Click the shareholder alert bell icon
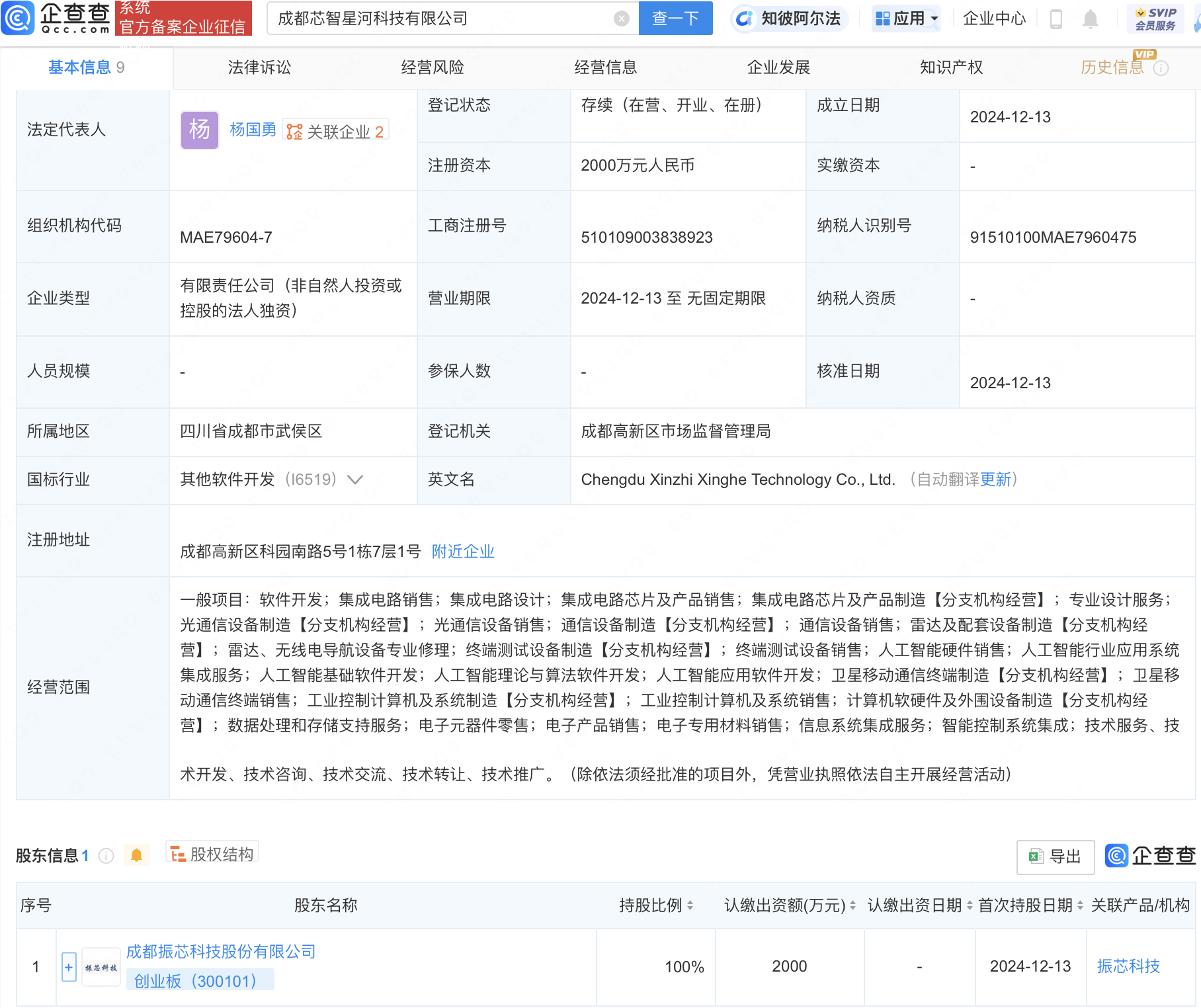The height and width of the screenshot is (1008, 1201). (x=137, y=855)
